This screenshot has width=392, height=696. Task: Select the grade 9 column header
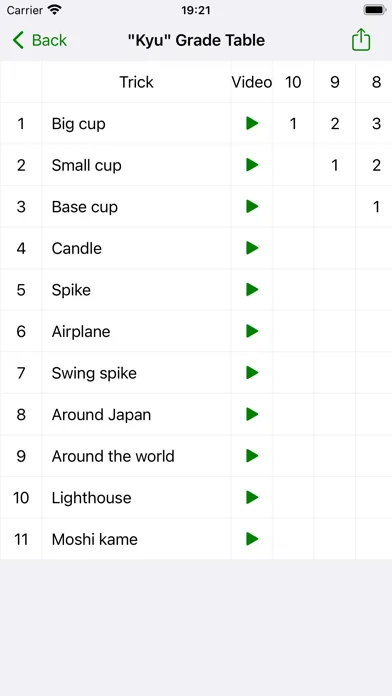(x=335, y=82)
